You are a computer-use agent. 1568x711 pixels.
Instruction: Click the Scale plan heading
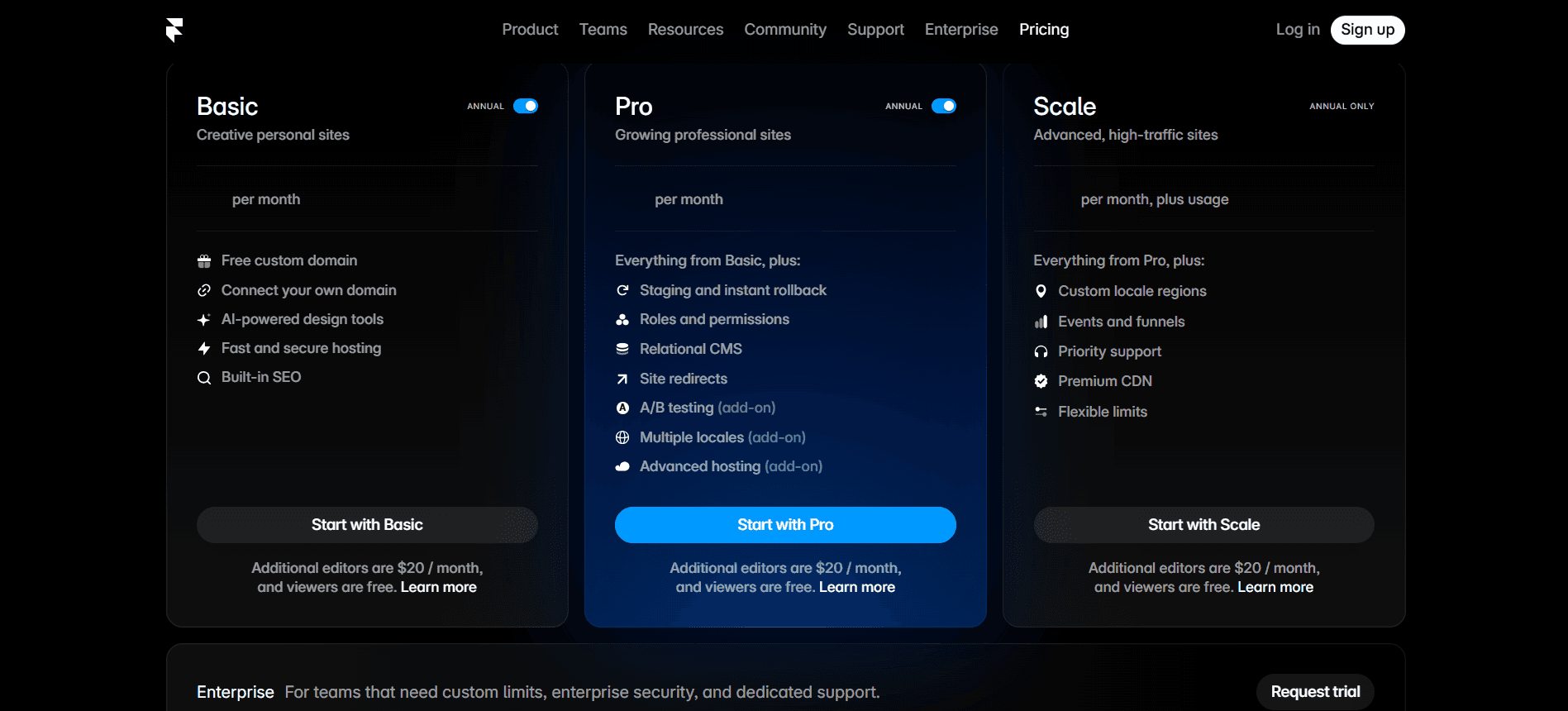tap(1065, 107)
